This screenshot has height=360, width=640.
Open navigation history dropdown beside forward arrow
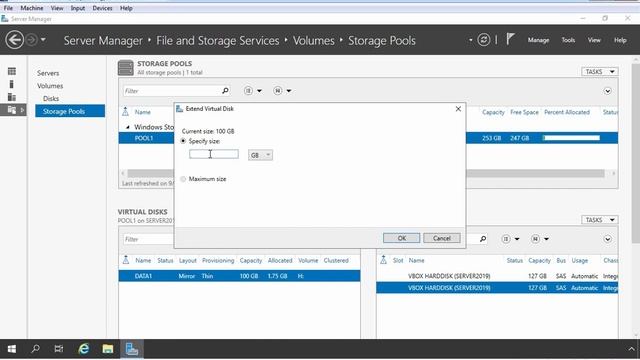43,40
